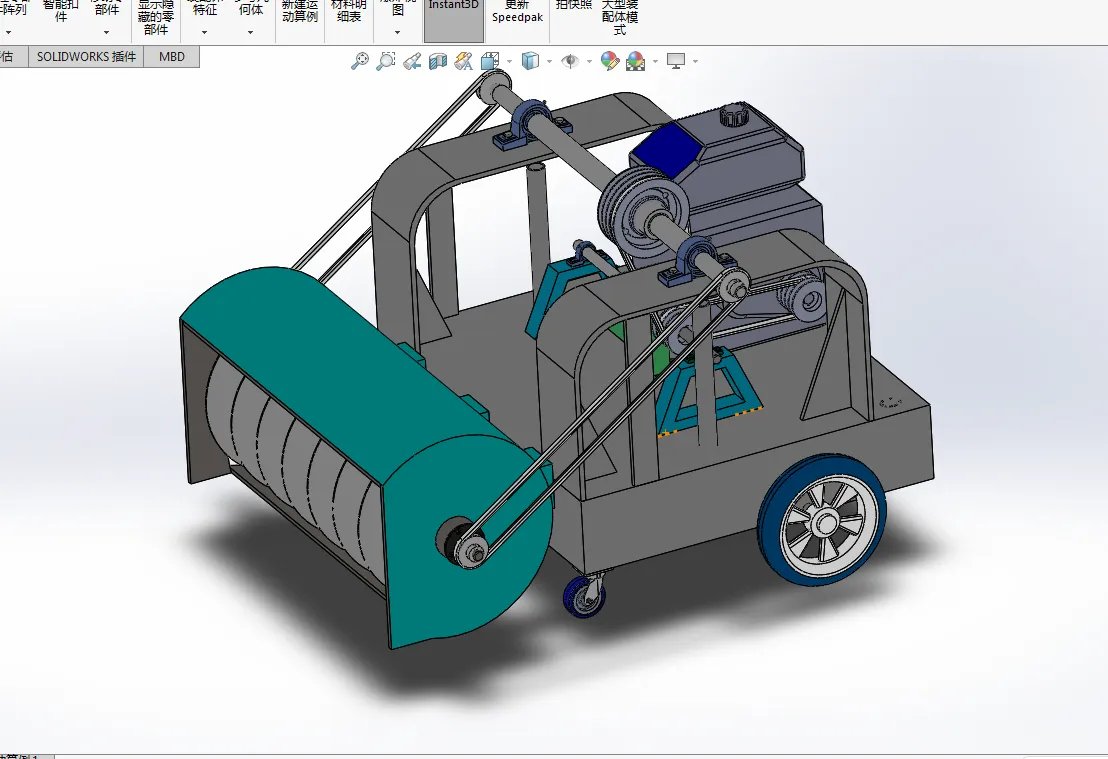Click 智能扣件 smart fasteners button
Viewport: 1108px width, 759px height.
click(61, 13)
